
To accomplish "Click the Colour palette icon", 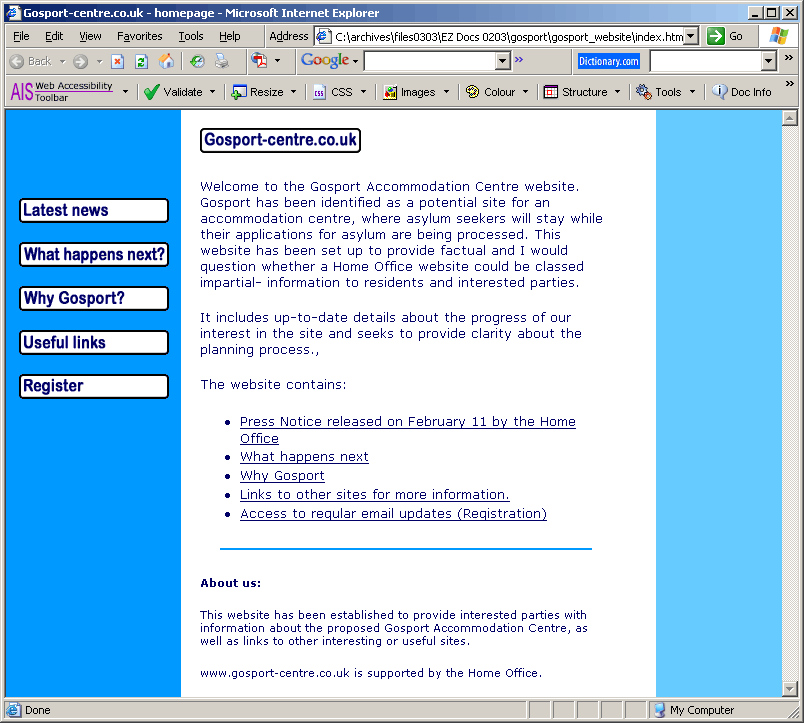I will (x=472, y=92).
